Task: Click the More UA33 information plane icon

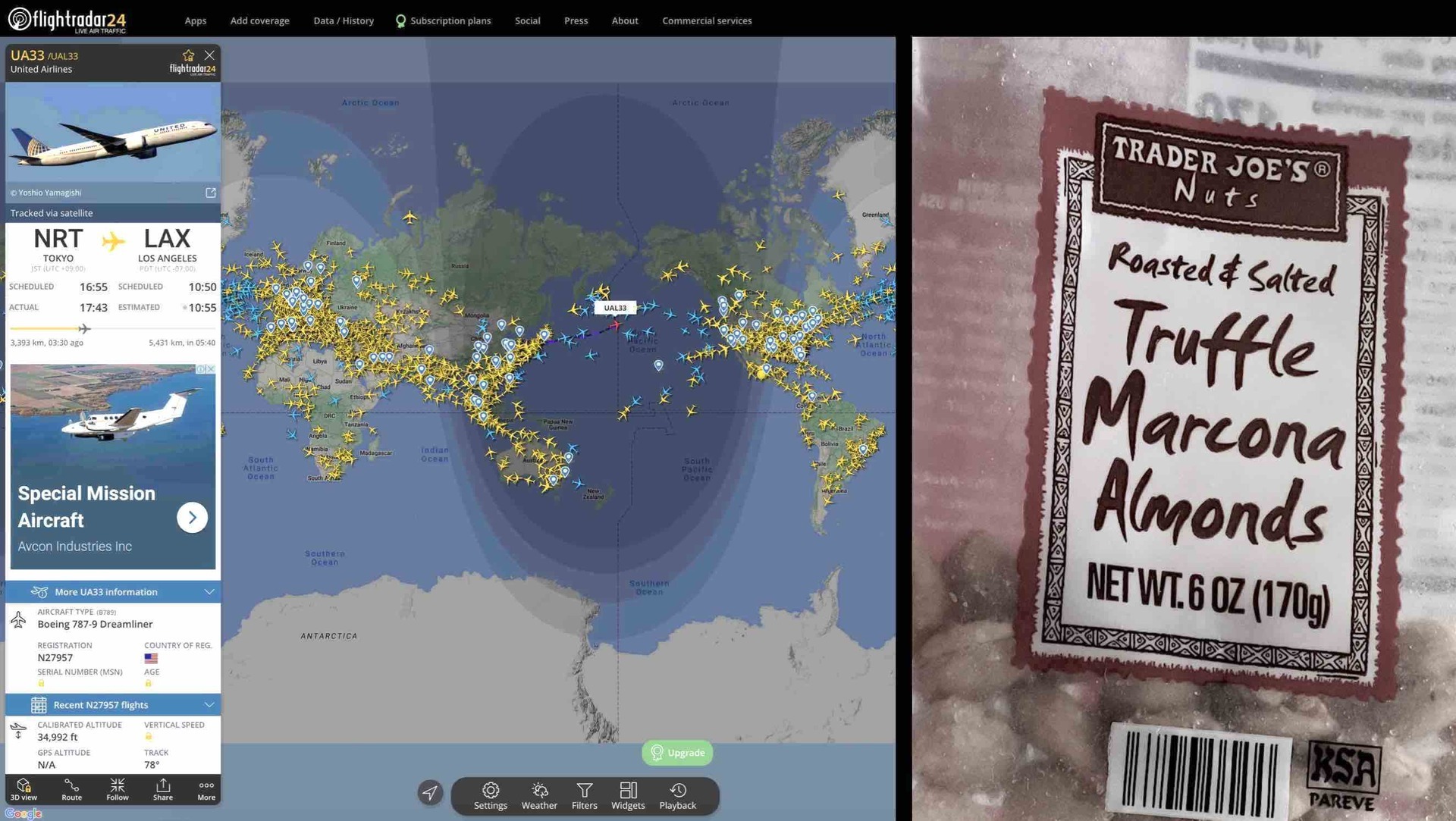Action: click(x=39, y=592)
